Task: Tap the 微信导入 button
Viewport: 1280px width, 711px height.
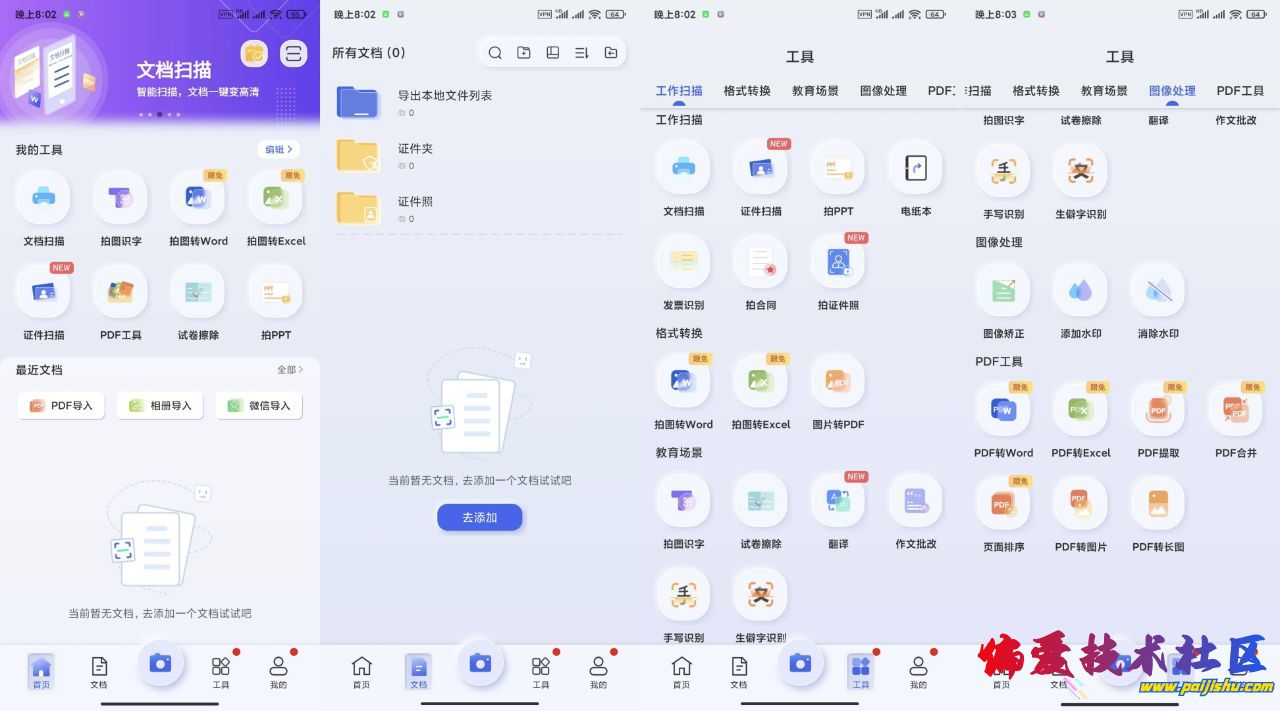Action: click(259, 406)
